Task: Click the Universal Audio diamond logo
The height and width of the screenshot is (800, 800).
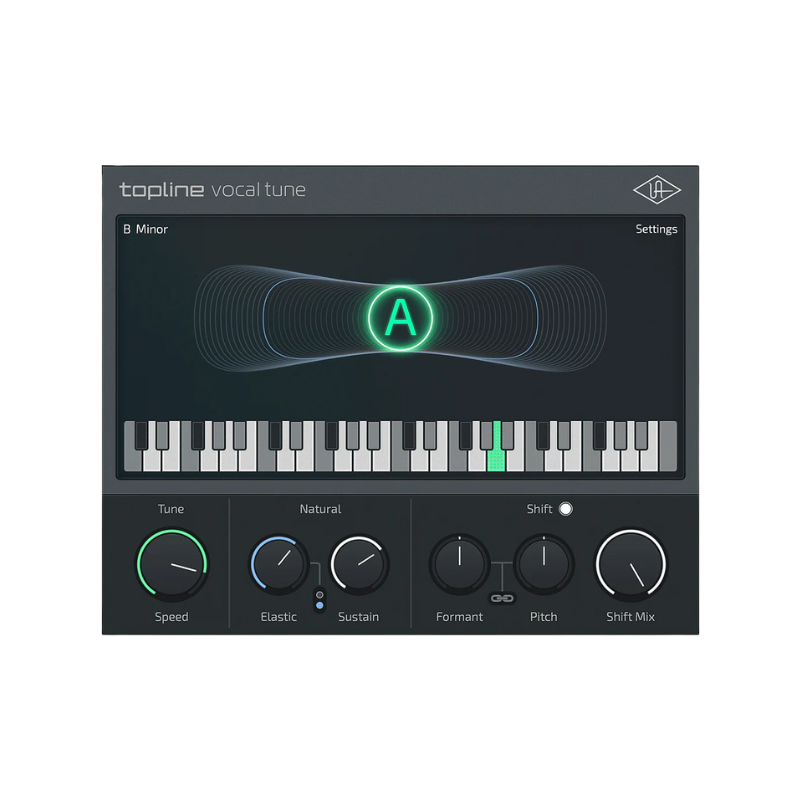Action: click(x=657, y=190)
